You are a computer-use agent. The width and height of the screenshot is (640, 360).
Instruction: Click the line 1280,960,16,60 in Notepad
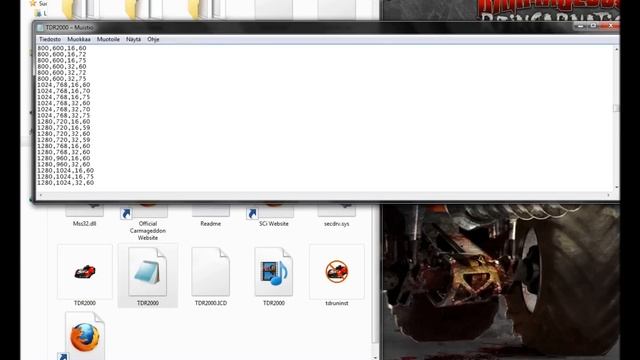[x=64, y=158]
